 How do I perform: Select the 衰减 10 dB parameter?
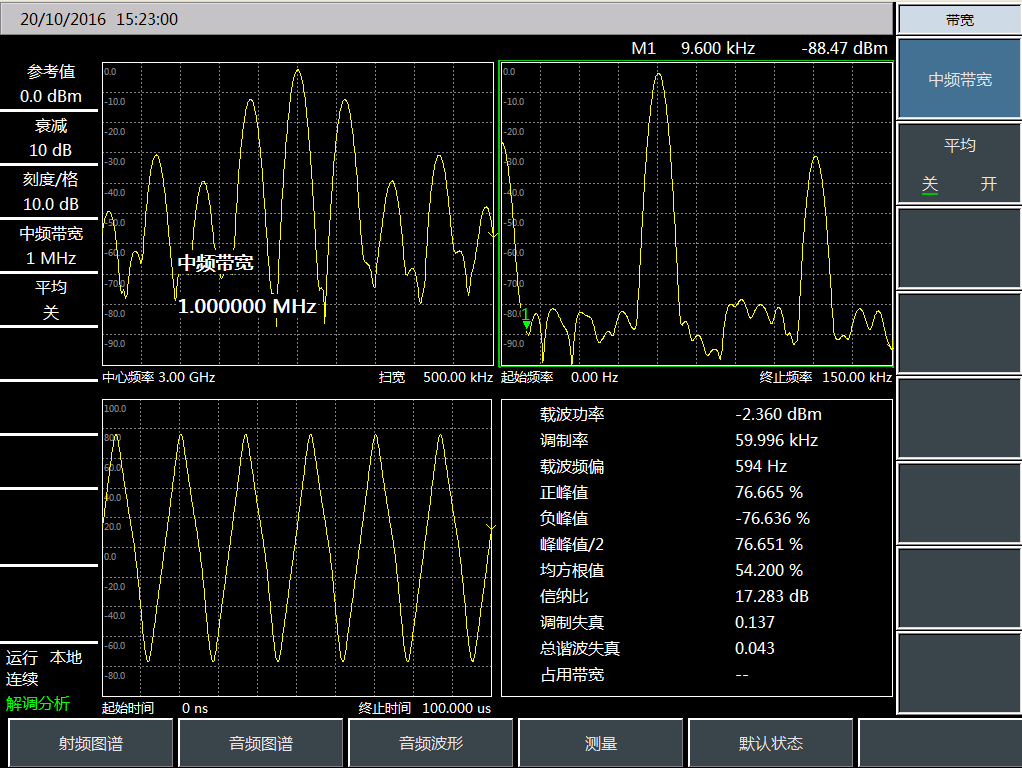[51, 138]
